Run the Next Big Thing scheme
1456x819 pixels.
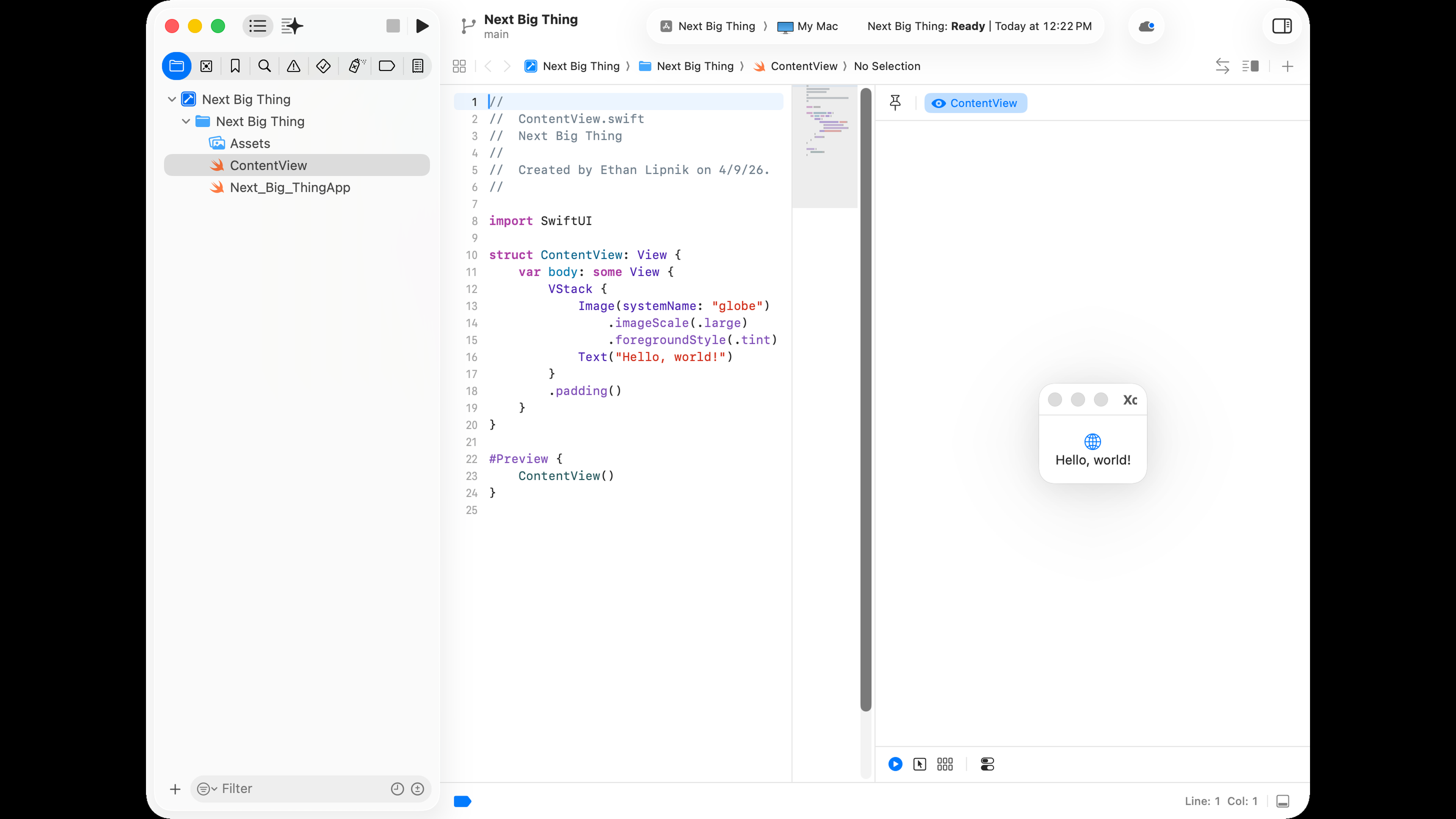pyautogui.click(x=422, y=26)
